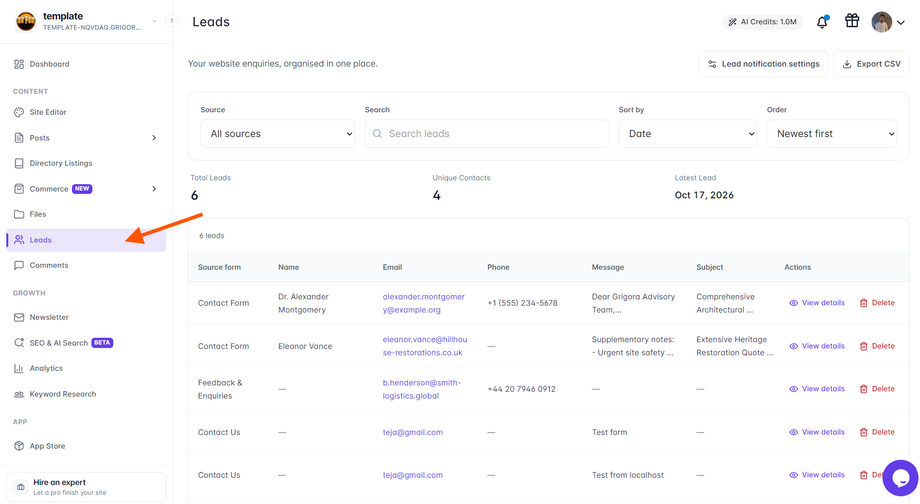Expand the Posts submenu chevron
The height and width of the screenshot is (504, 920).
[154, 138]
